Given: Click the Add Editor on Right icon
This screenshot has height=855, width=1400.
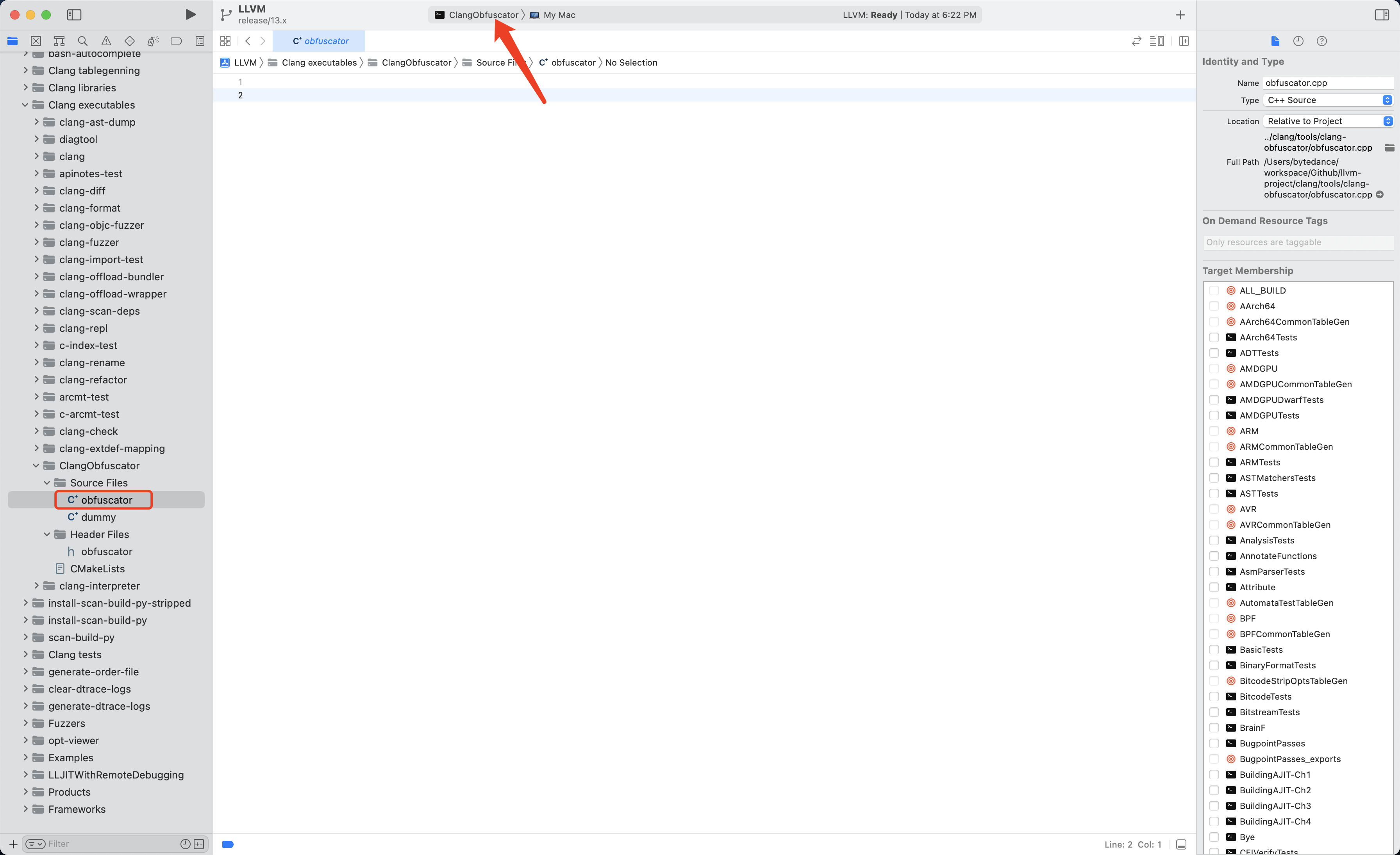Looking at the screenshot, I should pyautogui.click(x=1184, y=41).
